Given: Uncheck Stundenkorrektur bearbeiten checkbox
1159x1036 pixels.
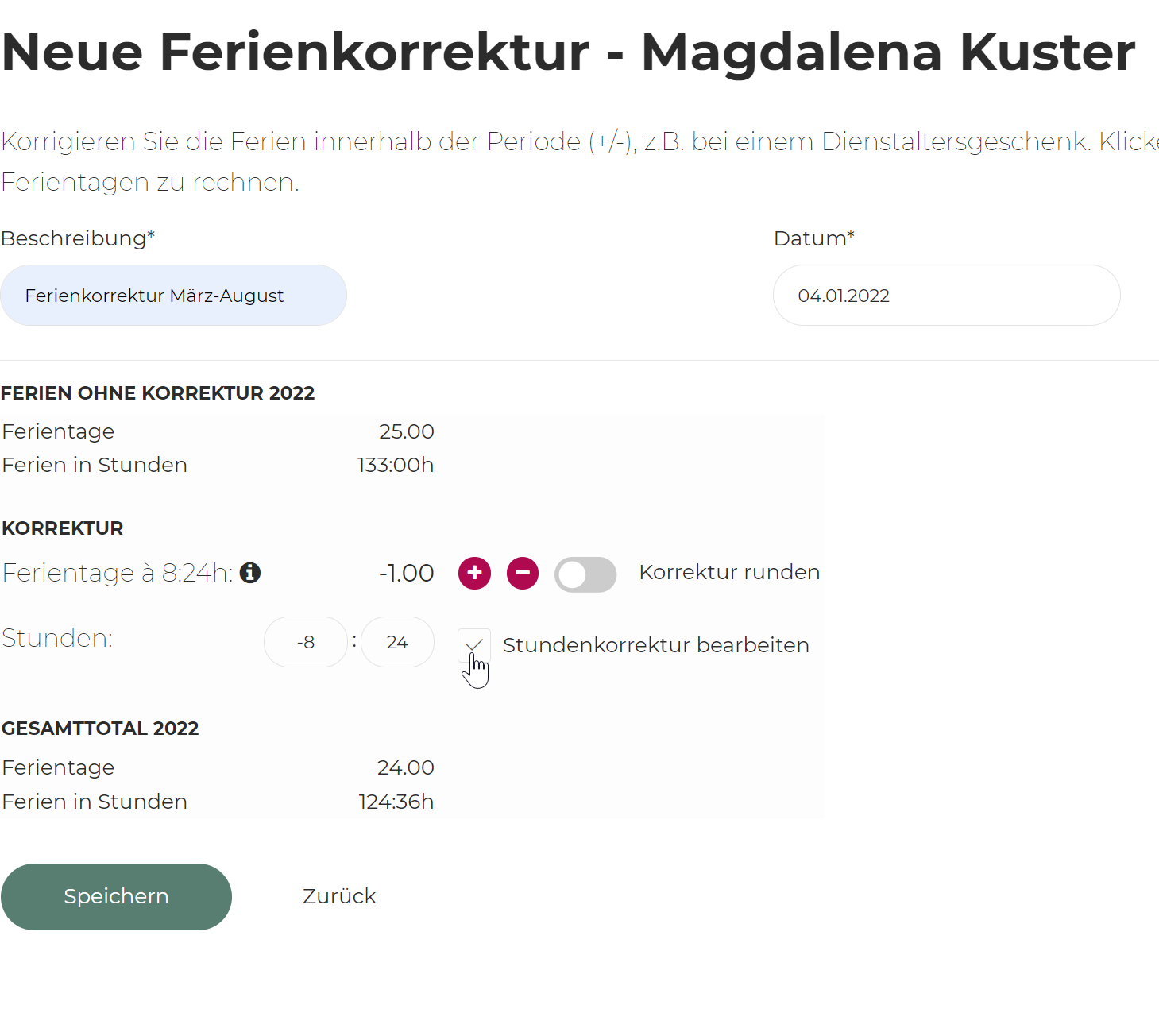Looking at the screenshot, I should [474, 644].
